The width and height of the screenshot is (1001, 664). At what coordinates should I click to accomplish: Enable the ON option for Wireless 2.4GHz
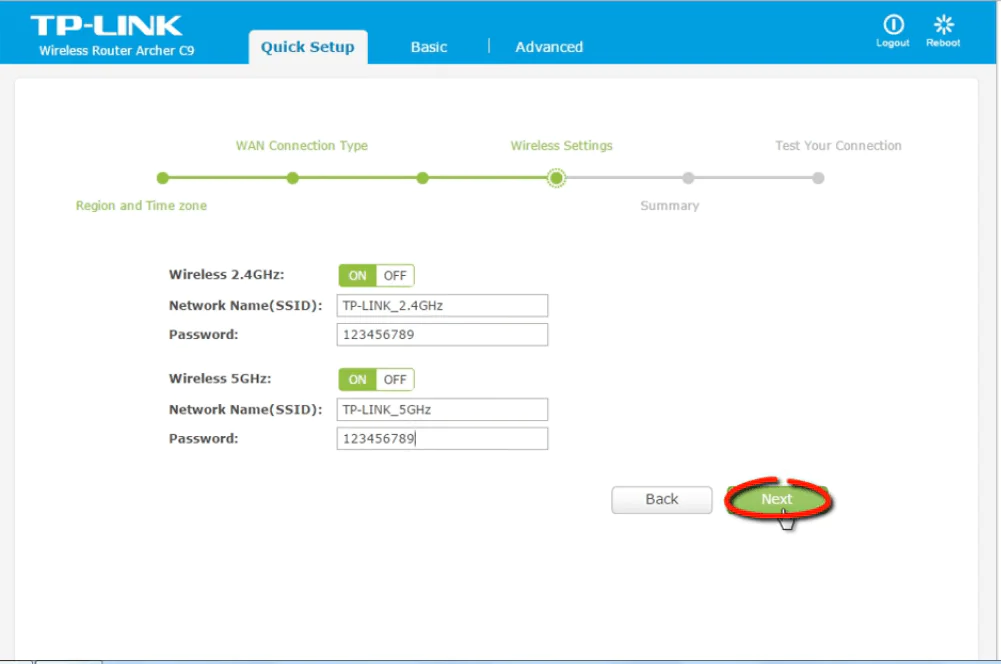[358, 275]
